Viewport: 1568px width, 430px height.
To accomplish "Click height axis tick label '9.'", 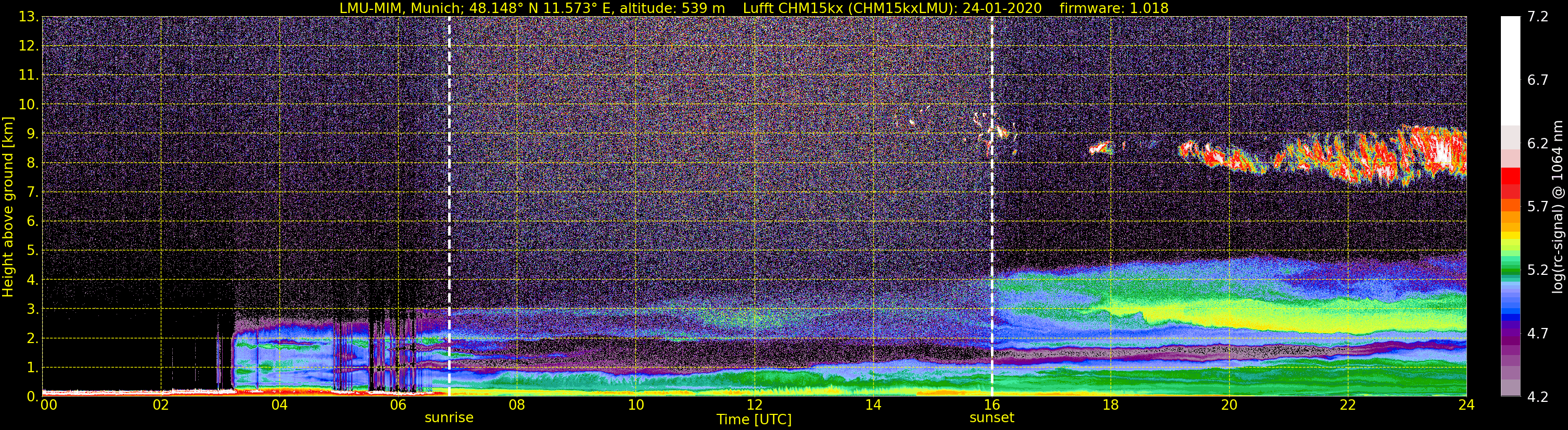I will pyautogui.click(x=32, y=134).
